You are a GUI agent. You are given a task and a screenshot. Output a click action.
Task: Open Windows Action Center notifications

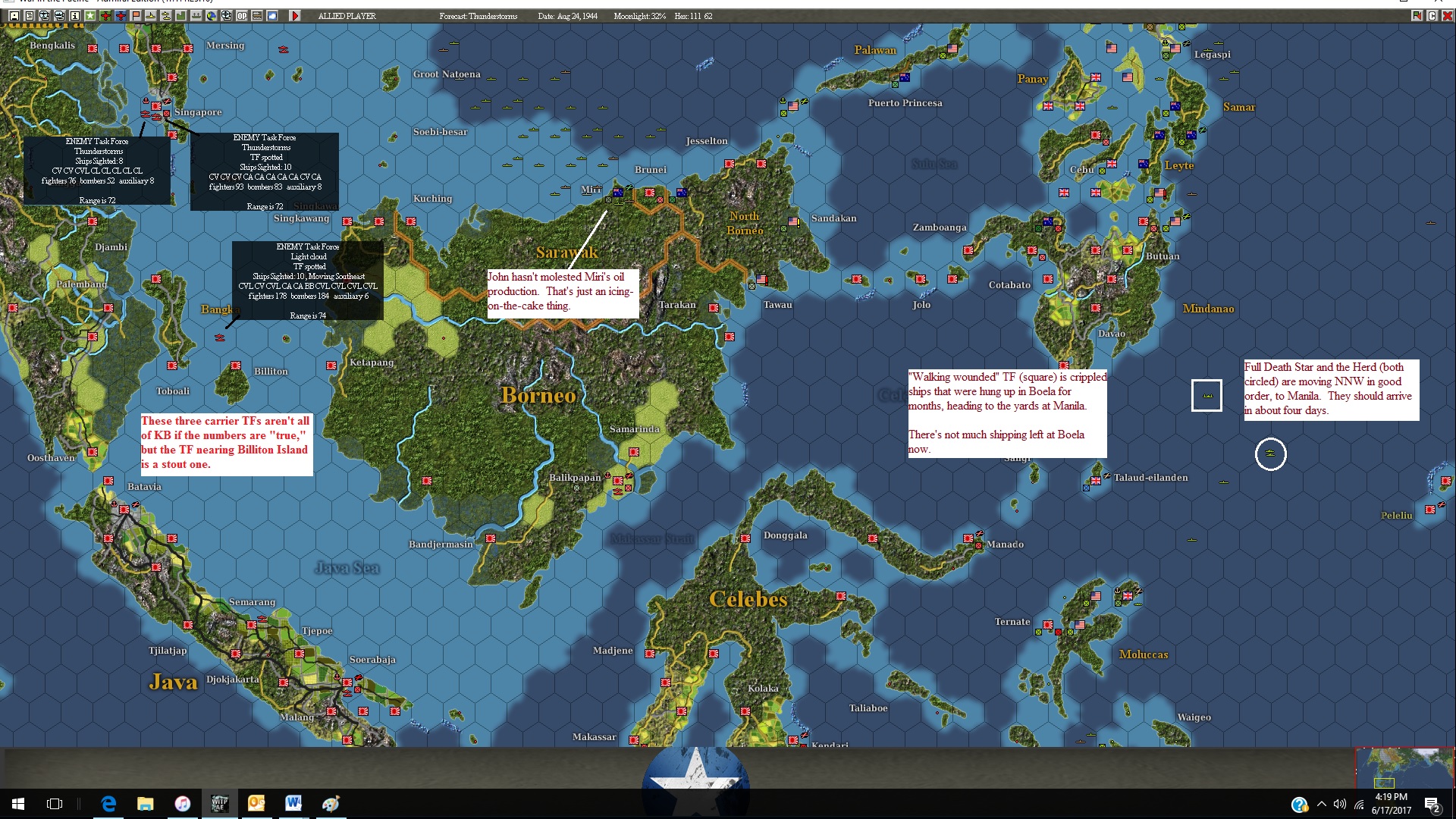click(x=1432, y=804)
